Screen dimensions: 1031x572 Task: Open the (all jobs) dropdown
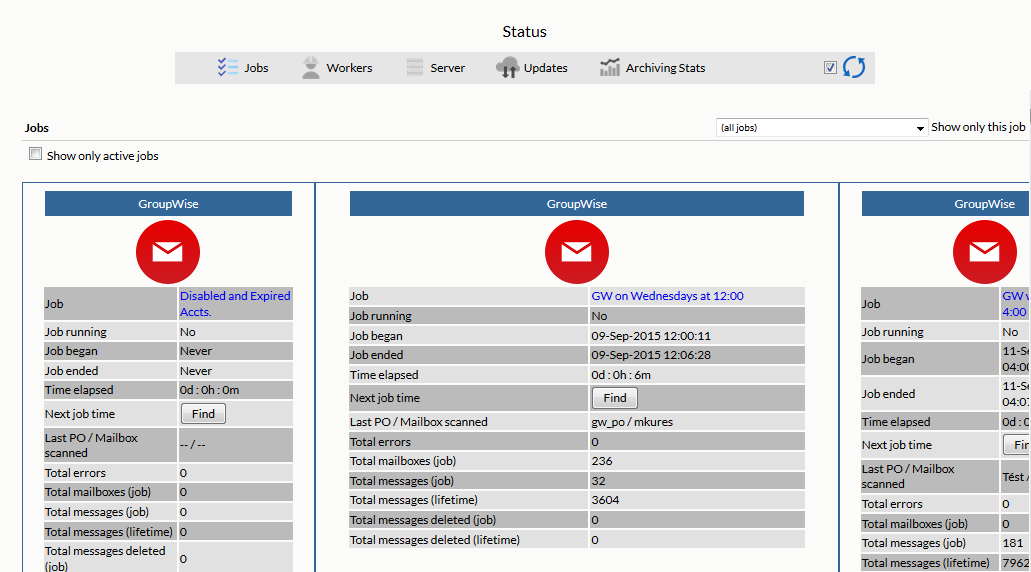pyautogui.click(x=822, y=128)
